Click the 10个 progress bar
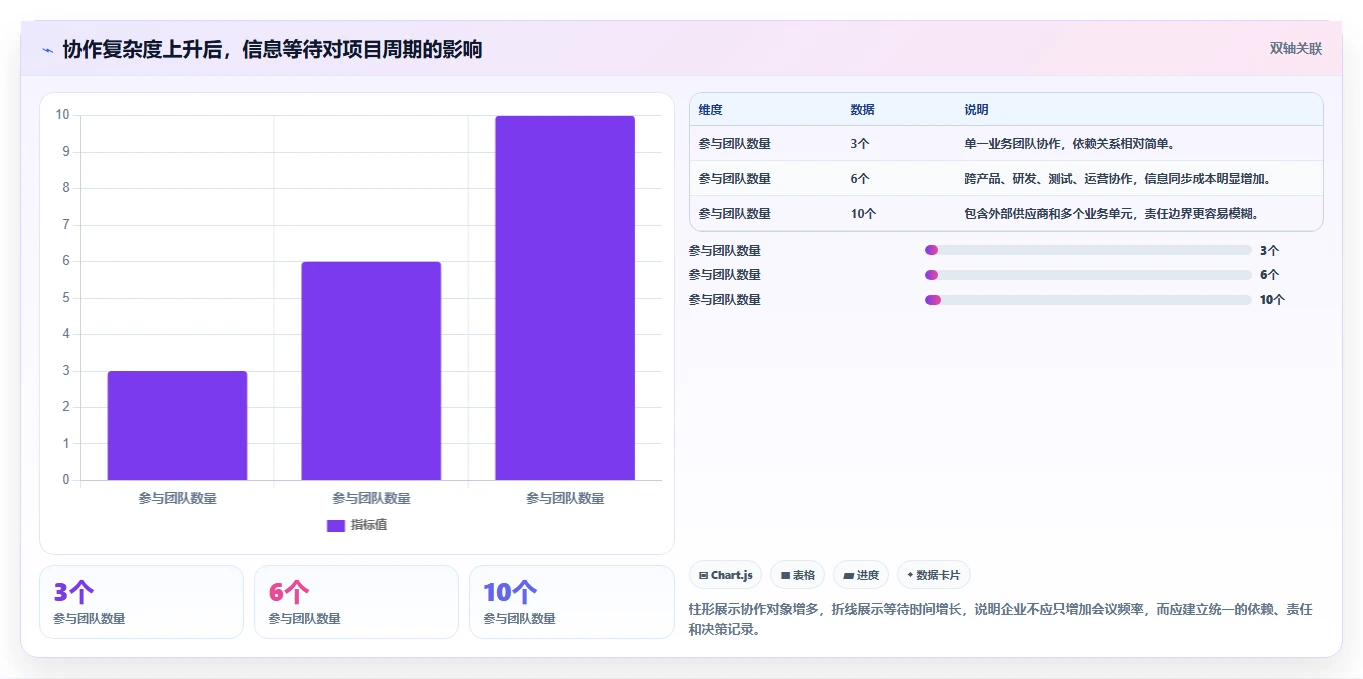 pyautogui.click(x=1088, y=299)
